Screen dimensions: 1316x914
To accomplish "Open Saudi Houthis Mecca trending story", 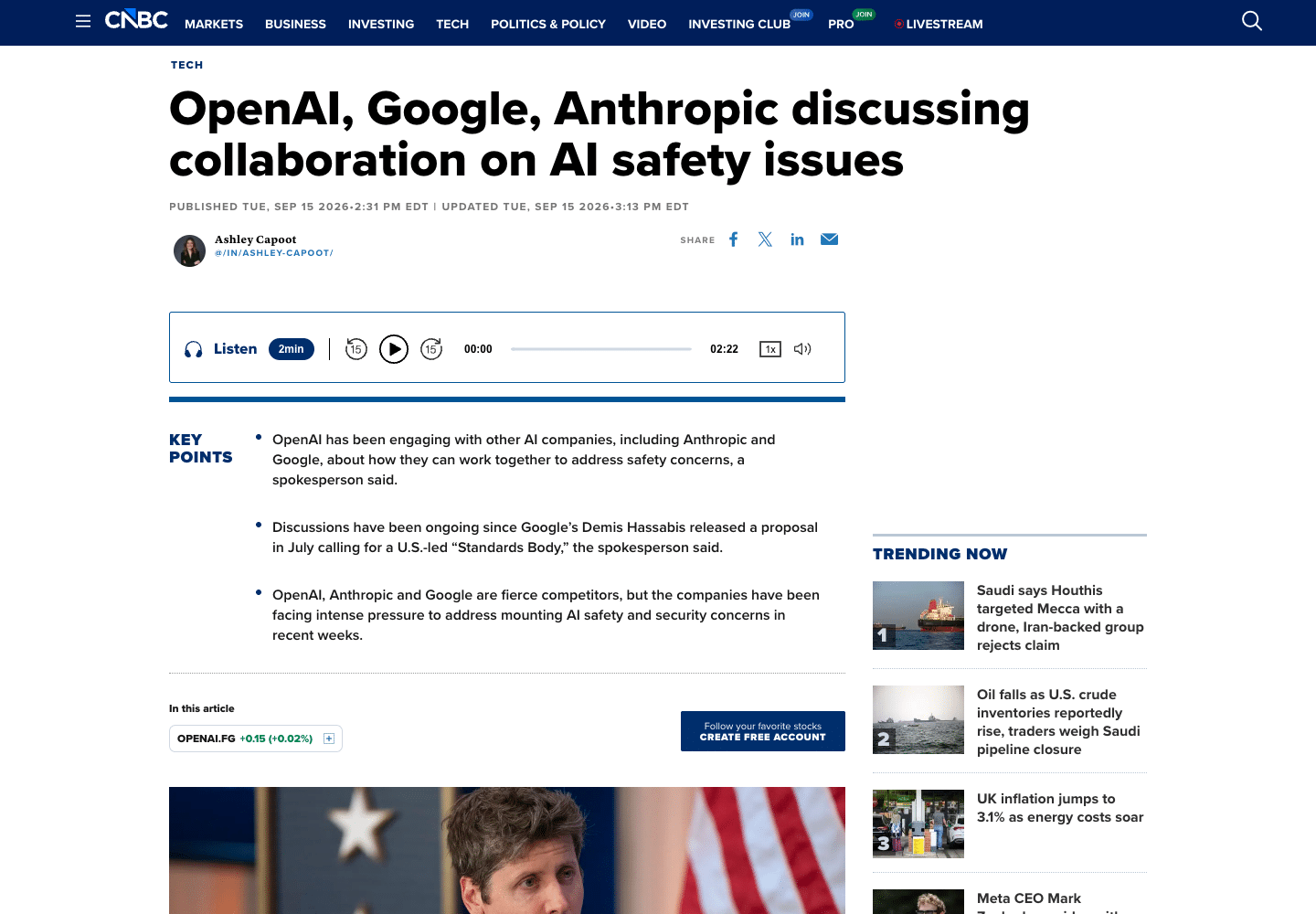I will (1060, 618).
